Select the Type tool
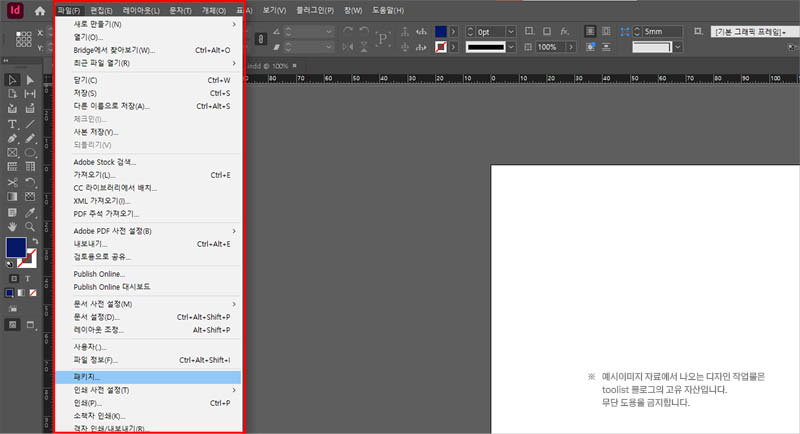This screenshot has width=800, height=434. click(12, 124)
